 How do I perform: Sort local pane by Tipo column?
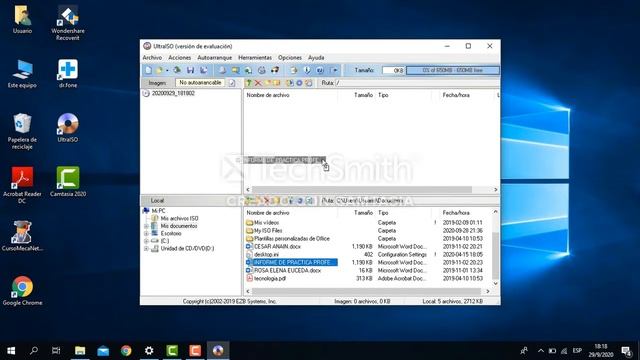point(403,213)
